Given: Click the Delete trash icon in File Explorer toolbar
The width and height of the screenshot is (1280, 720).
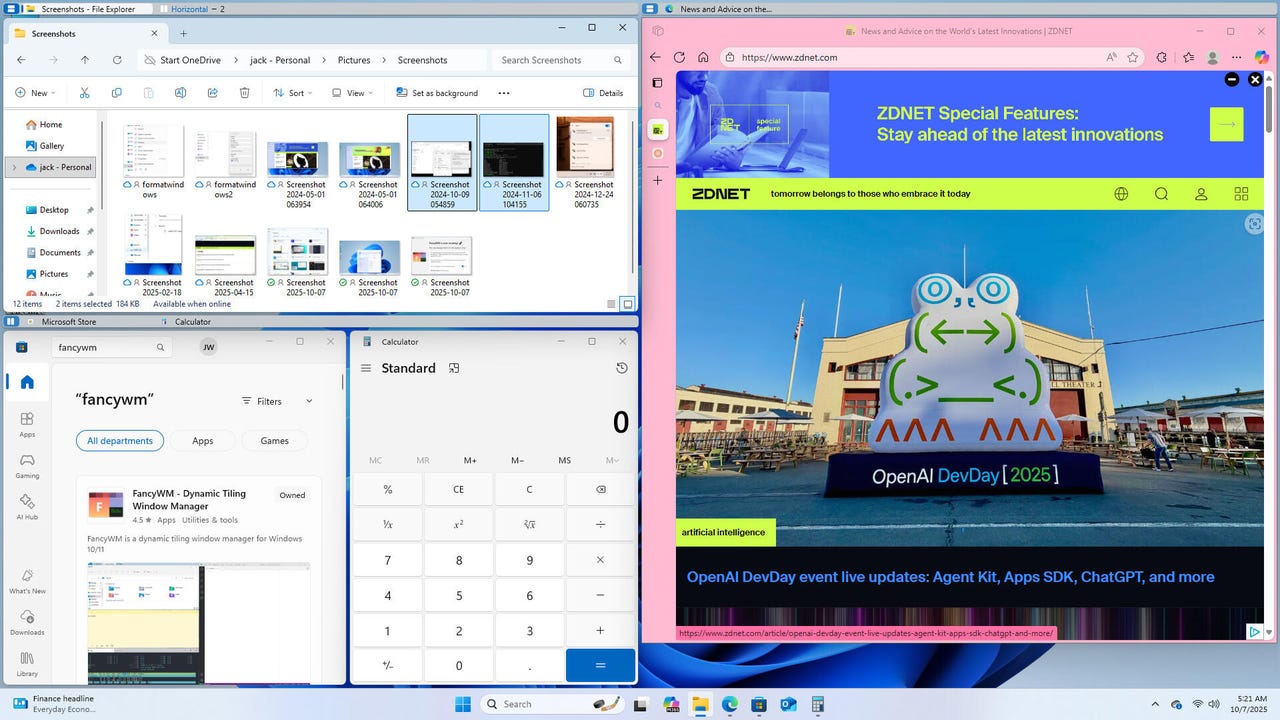Looking at the screenshot, I should coord(244,93).
